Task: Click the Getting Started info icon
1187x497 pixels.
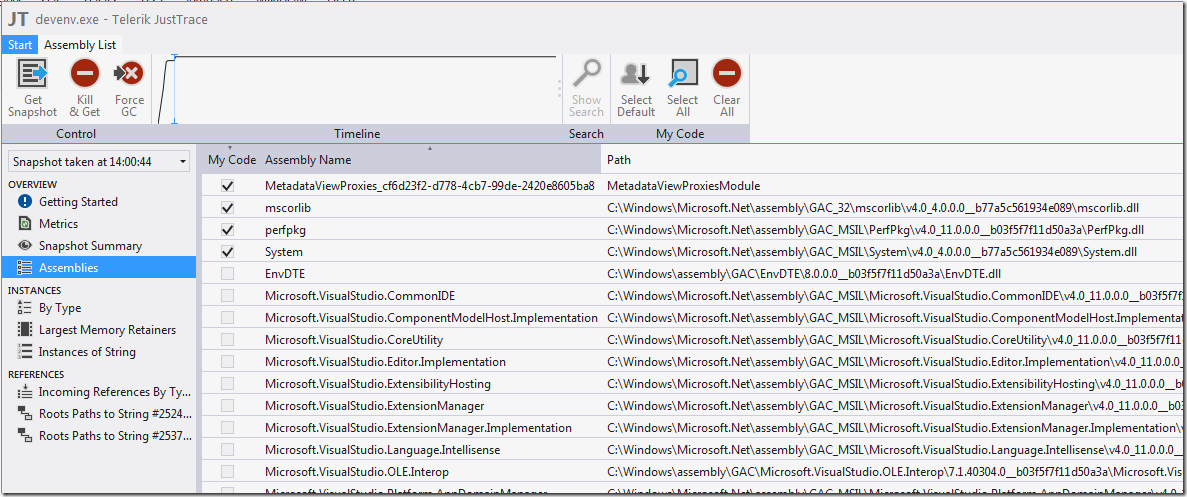Action: (x=25, y=202)
